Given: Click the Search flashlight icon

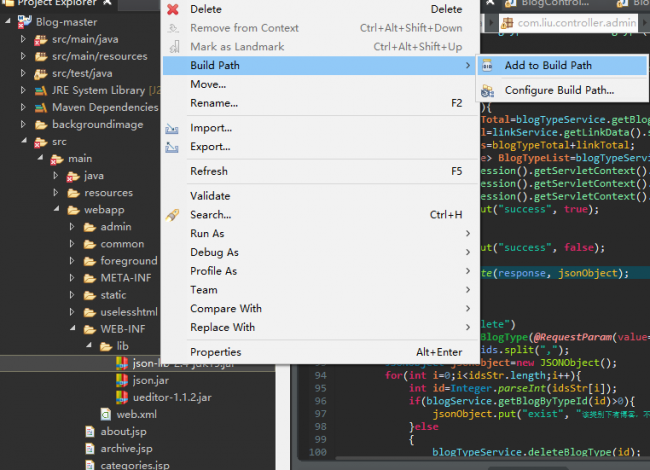Looking at the screenshot, I should [x=172, y=215].
